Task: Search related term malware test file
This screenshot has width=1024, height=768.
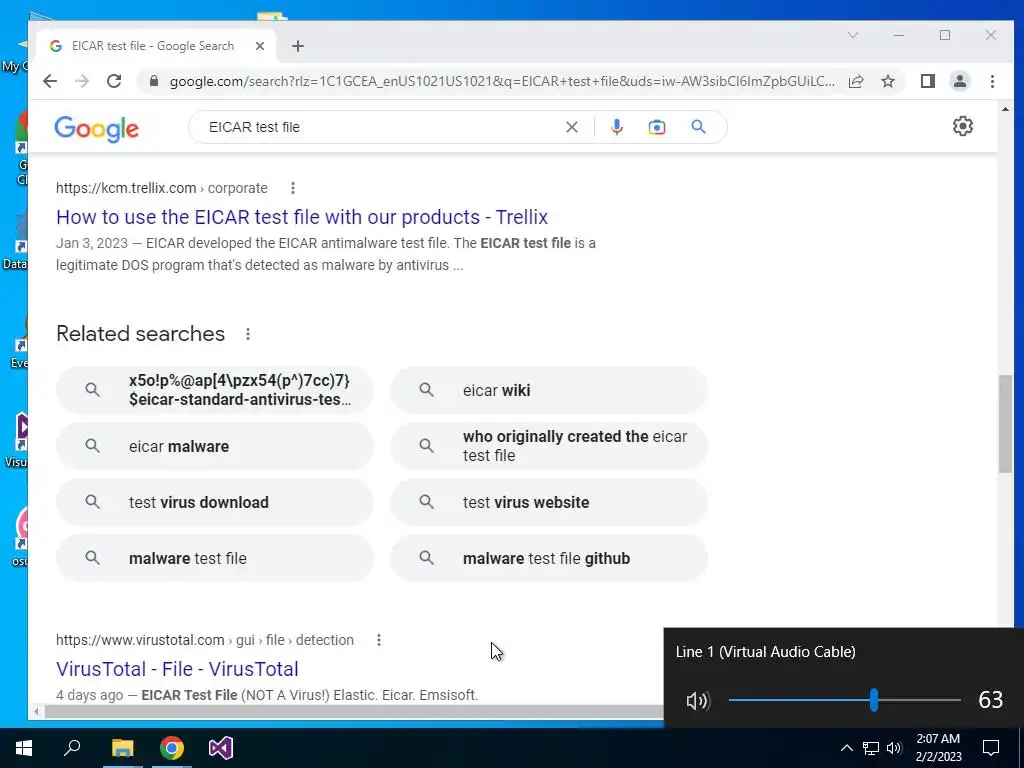Action: tap(215, 558)
